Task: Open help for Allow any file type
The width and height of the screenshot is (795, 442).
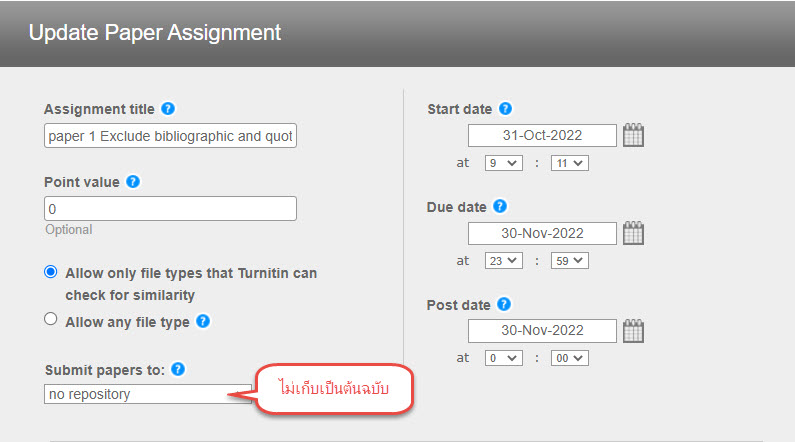Action: (203, 321)
